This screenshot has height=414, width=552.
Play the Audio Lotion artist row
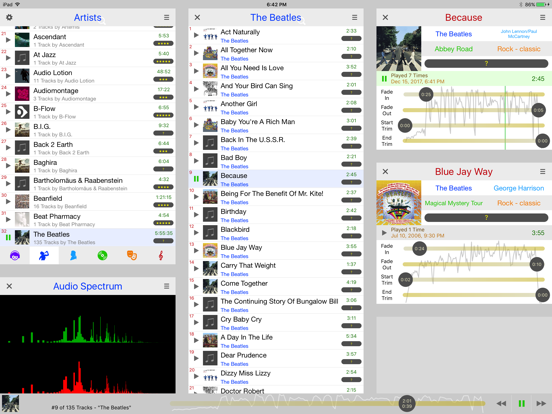click(x=8, y=76)
